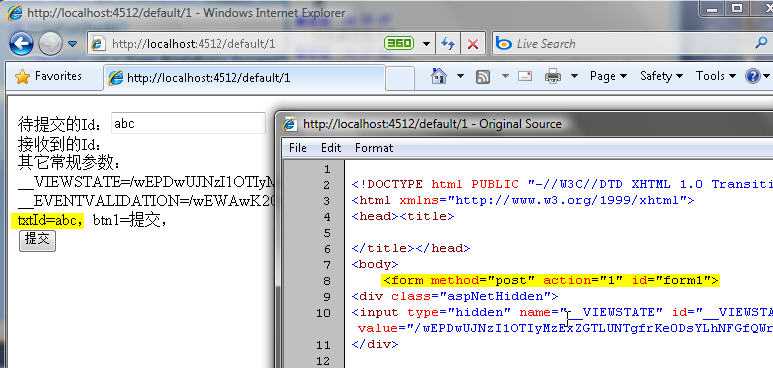Image resolution: width=773 pixels, height=368 pixels.
Task: Open the Favorites star button
Action: (48, 76)
